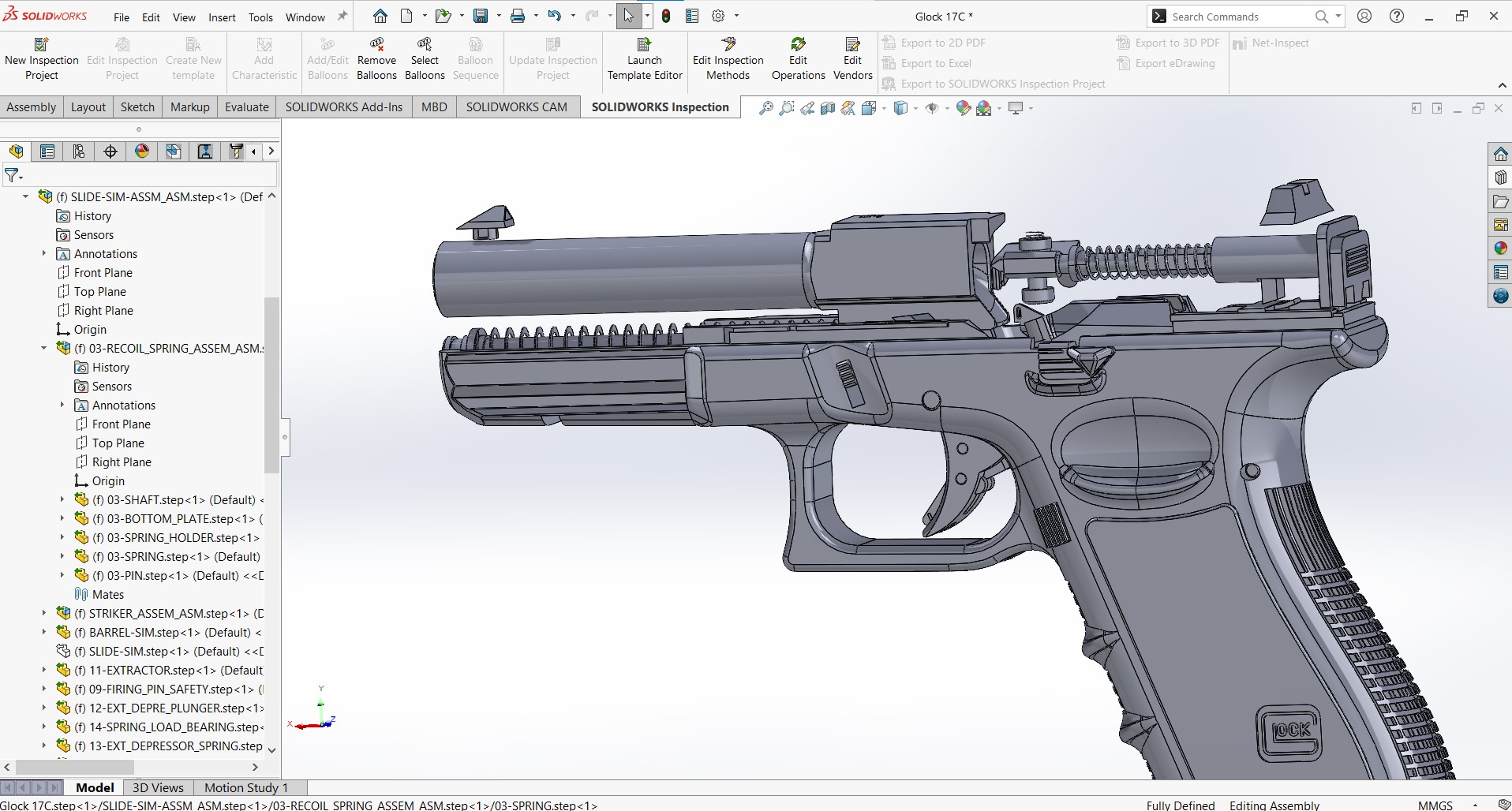The image size is (1512, 811).
Task: Expand 11-EXTRACTOR.step node
Action: point(44,670)
